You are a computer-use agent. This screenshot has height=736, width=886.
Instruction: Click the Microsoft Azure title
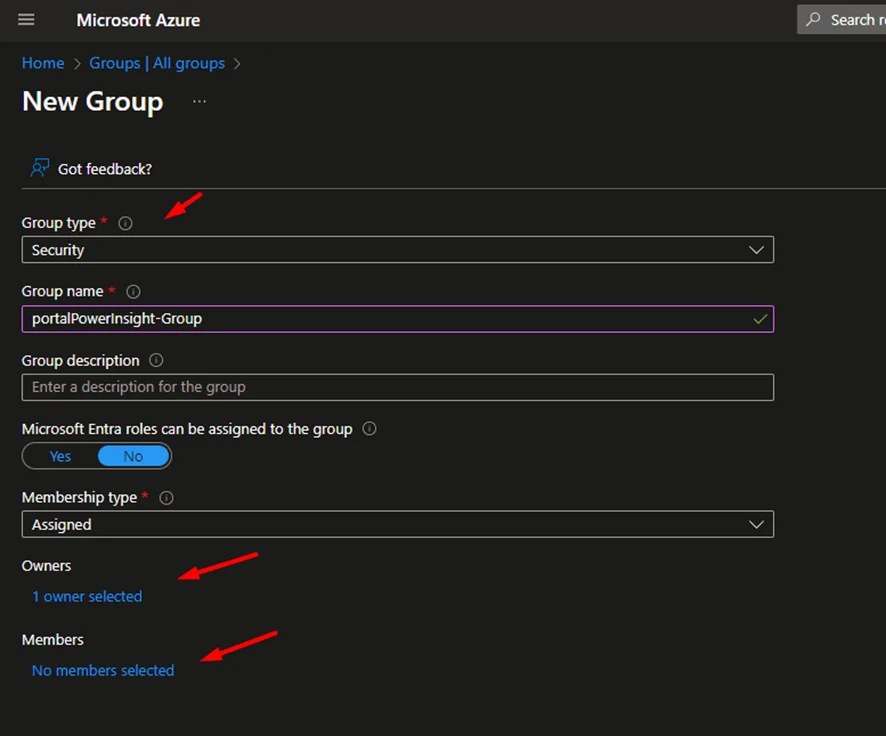click(x=138, y=20)
